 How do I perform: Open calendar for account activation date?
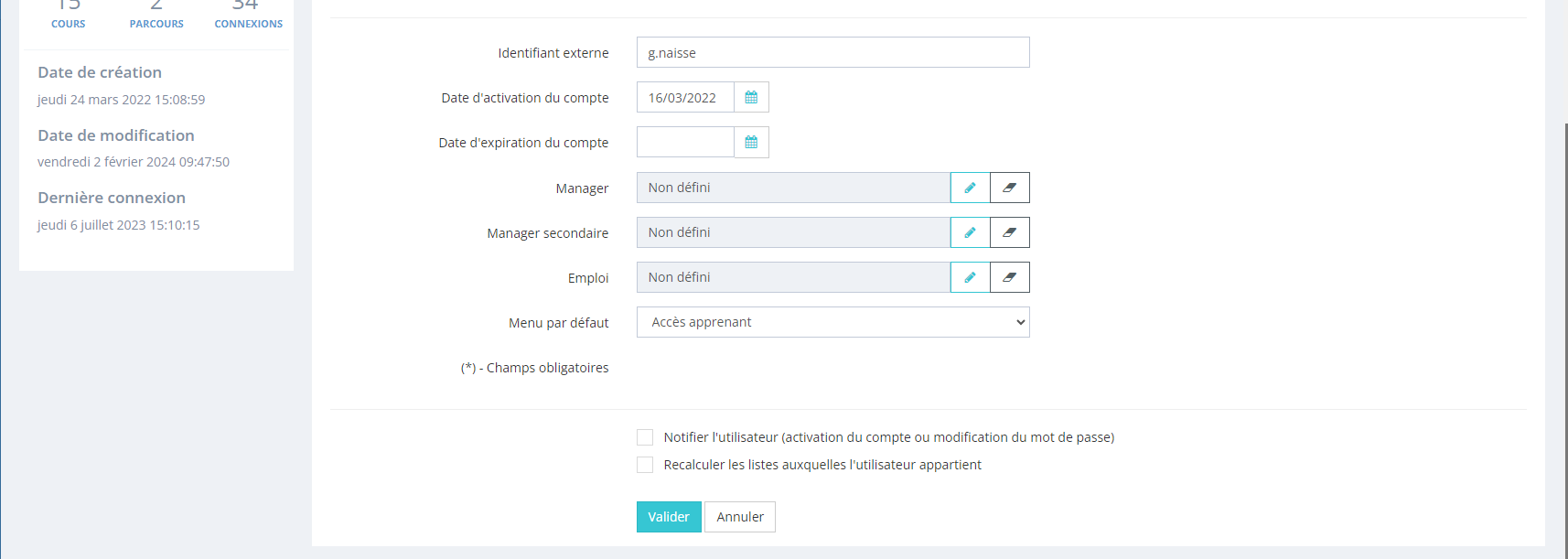[751, 98]
